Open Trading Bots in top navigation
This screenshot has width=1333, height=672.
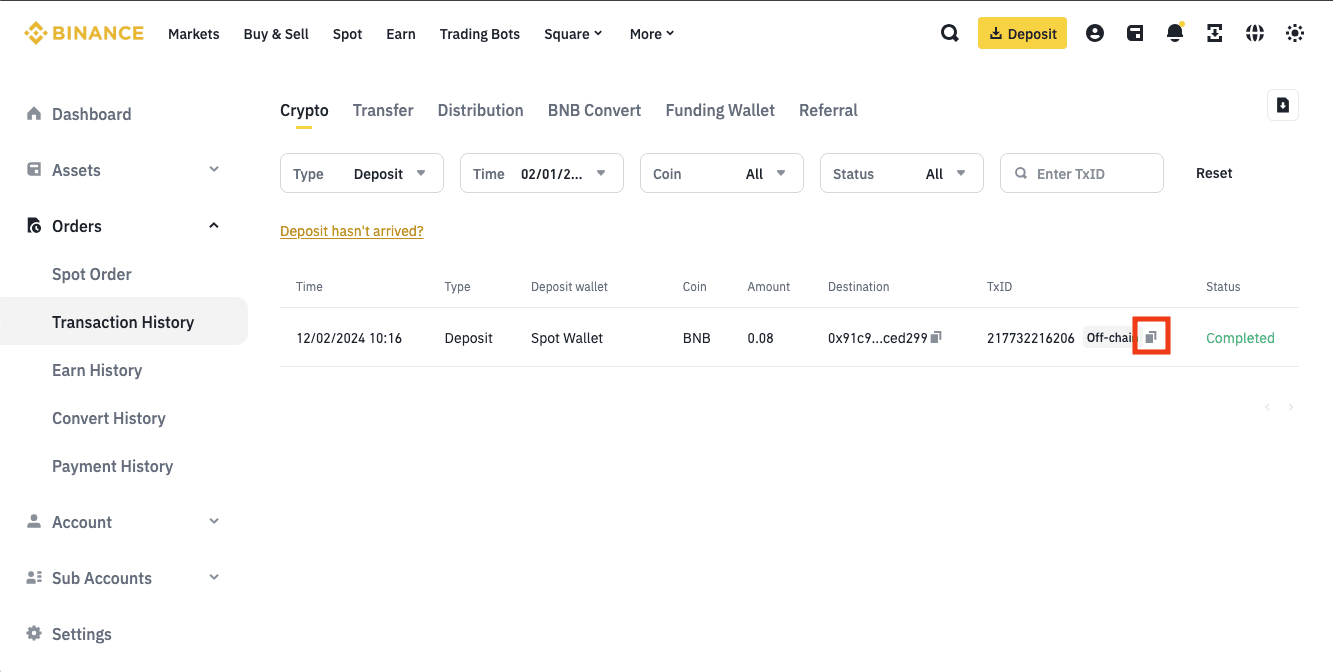(480, 34)
